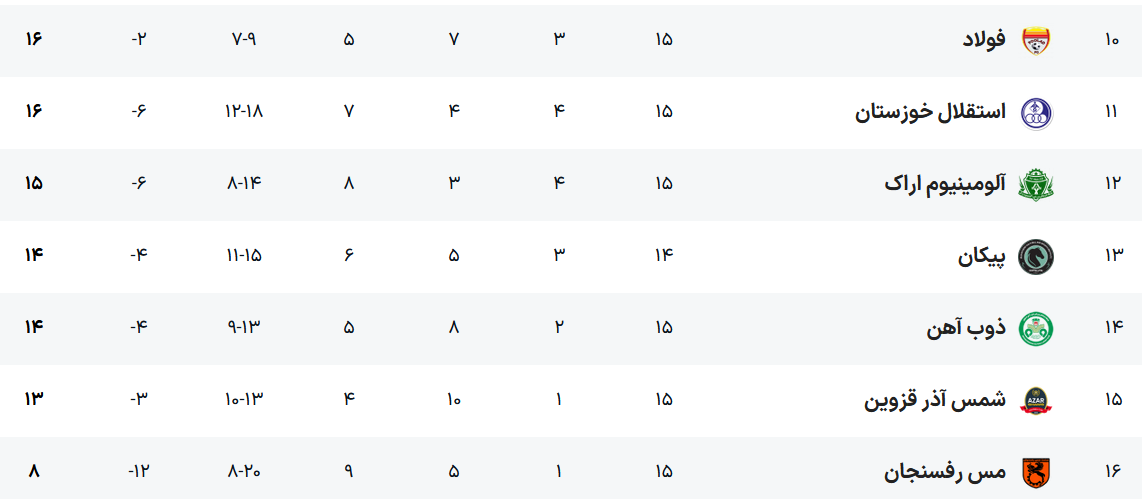Click the Zob Ahan green crest
Viewport: 1142px width, 499px height.
click(1036, 329)
